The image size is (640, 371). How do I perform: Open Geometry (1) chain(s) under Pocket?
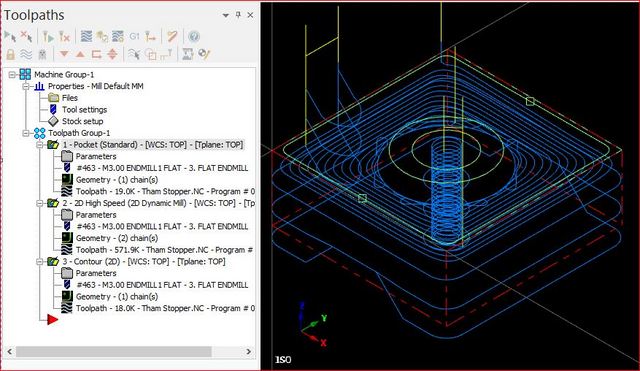pyautogui.click(x=117, y=180)
